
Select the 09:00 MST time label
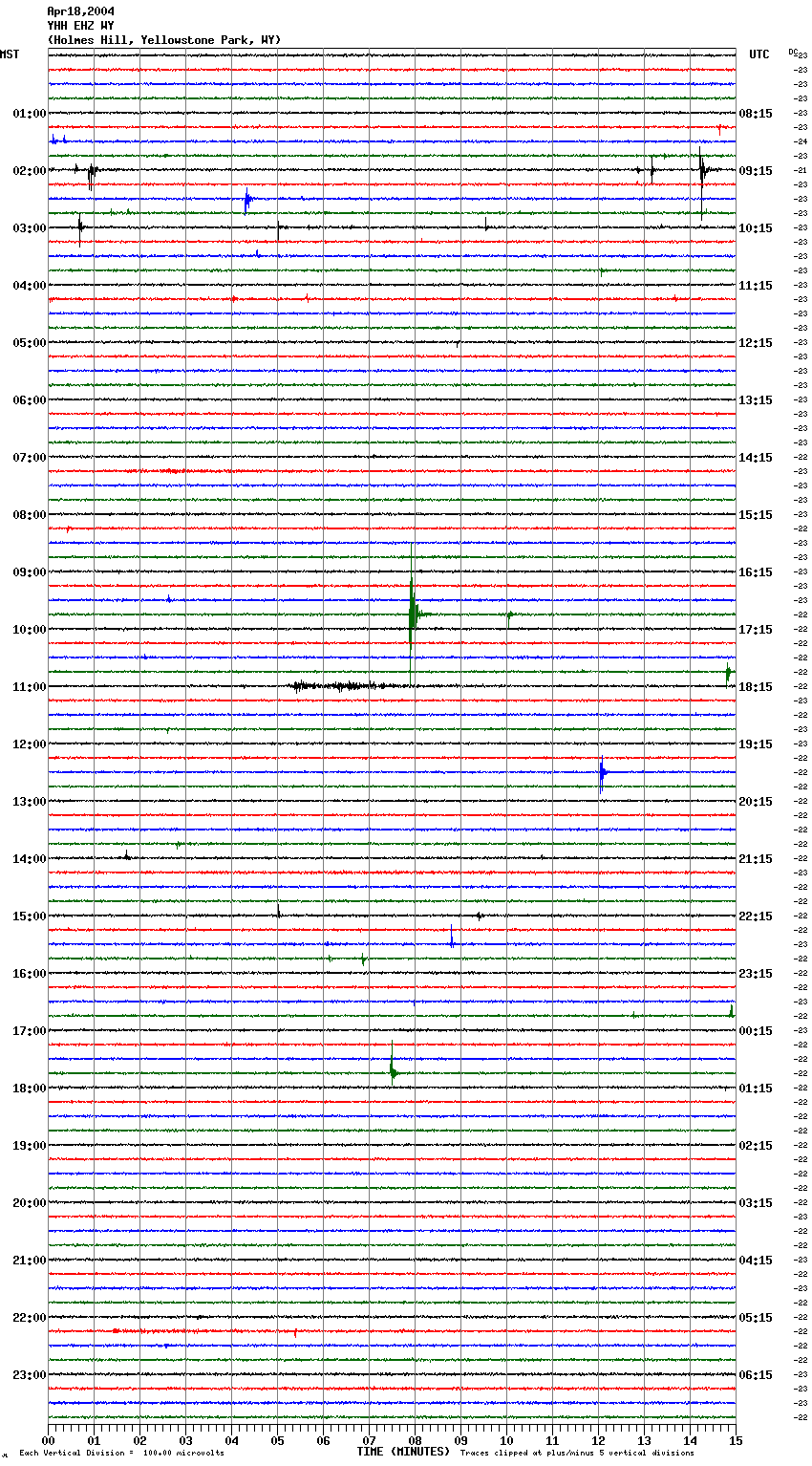pos(30,572)
